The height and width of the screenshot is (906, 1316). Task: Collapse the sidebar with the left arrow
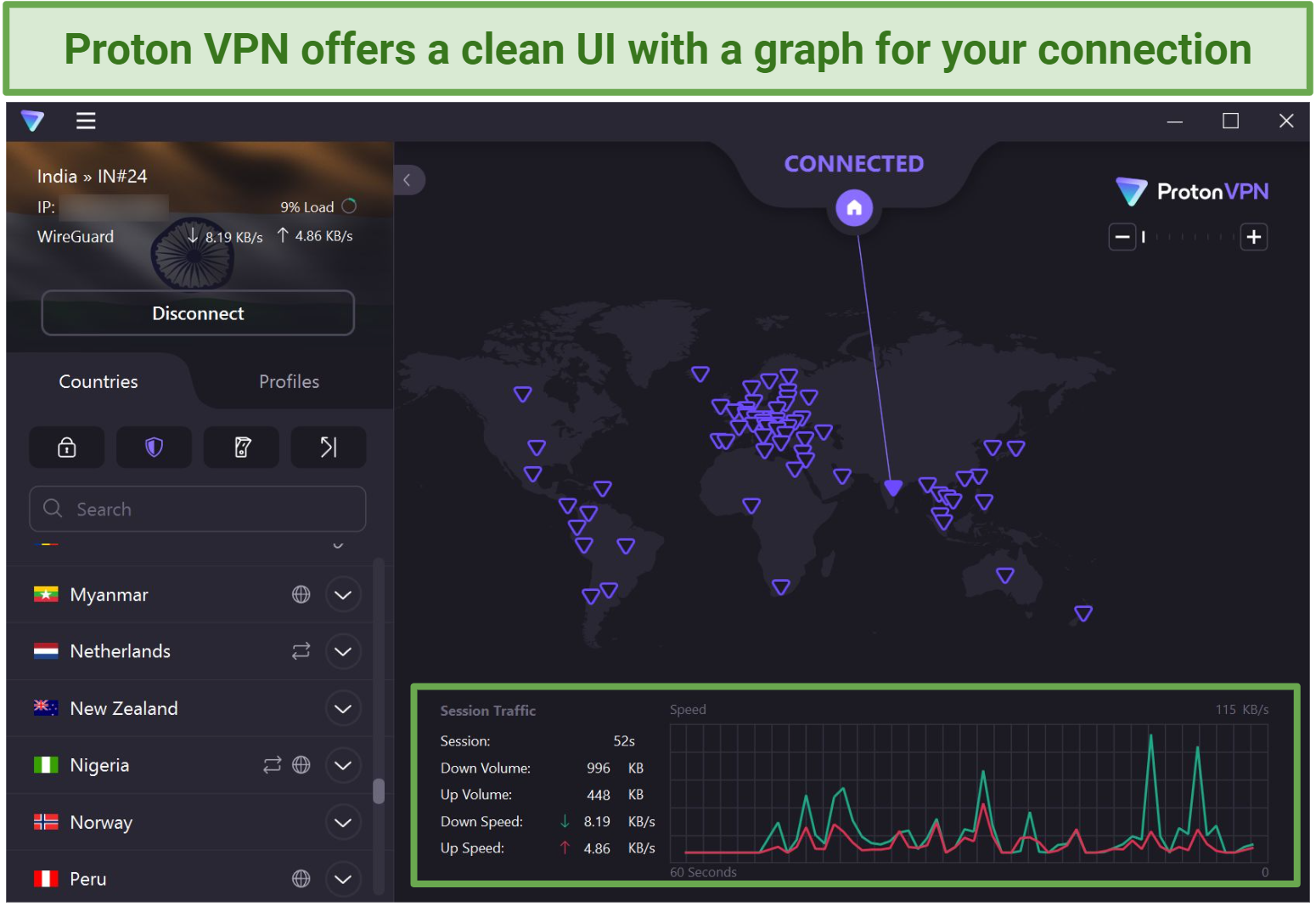pyautogui.click(x=408, y=180)
